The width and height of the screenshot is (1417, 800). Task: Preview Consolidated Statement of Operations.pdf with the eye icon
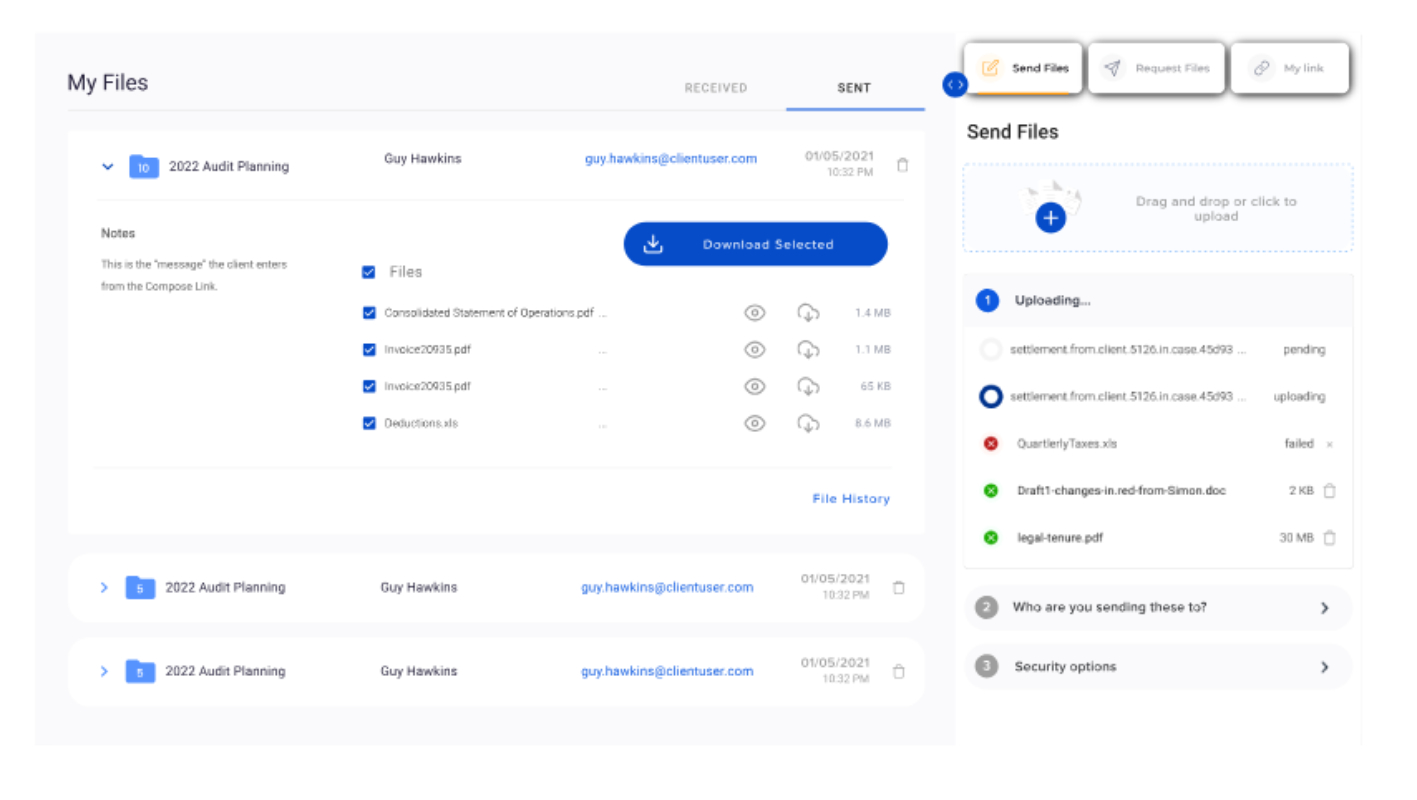(755, 313)
